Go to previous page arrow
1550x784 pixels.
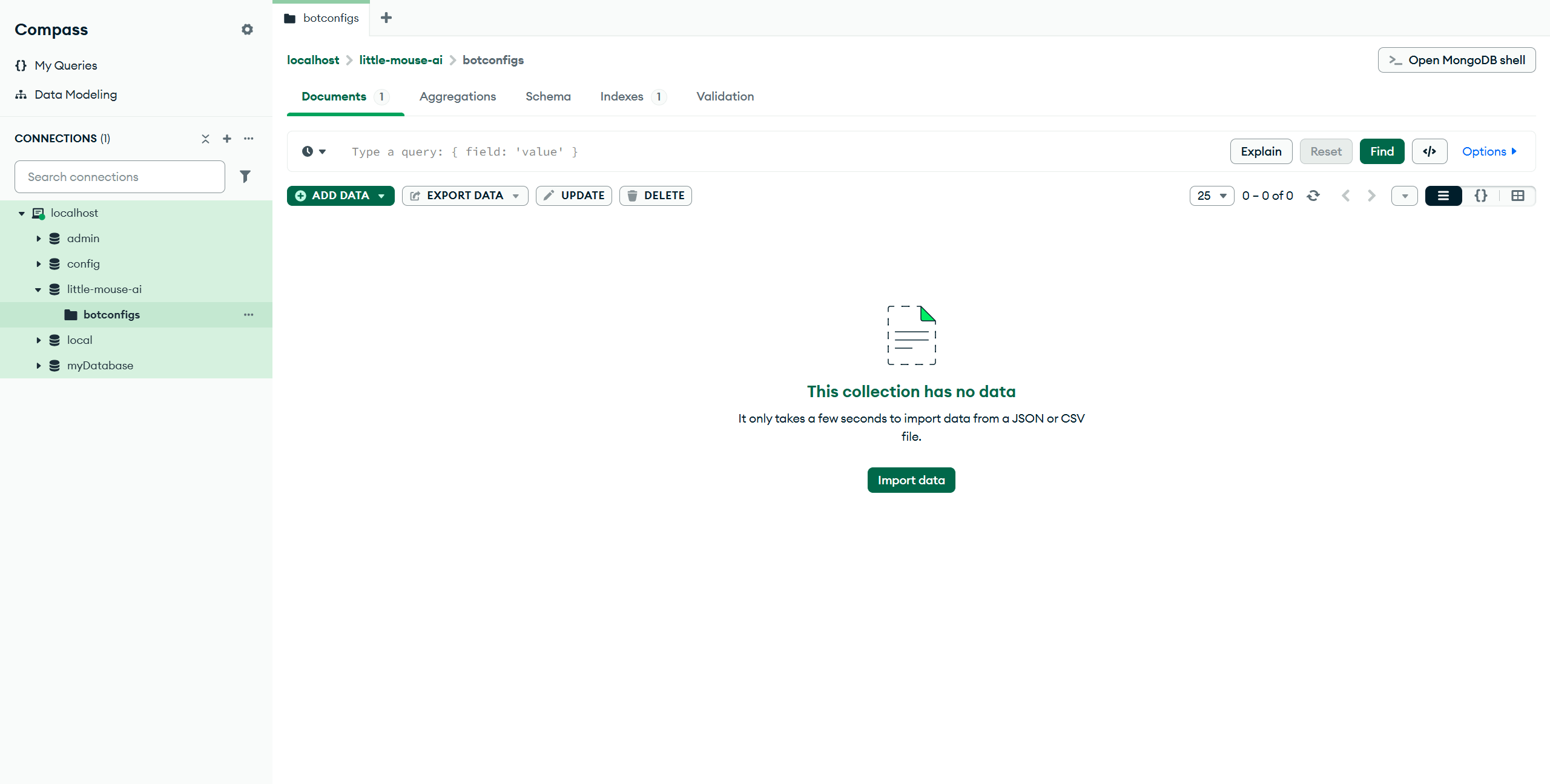coord(1345,196)
